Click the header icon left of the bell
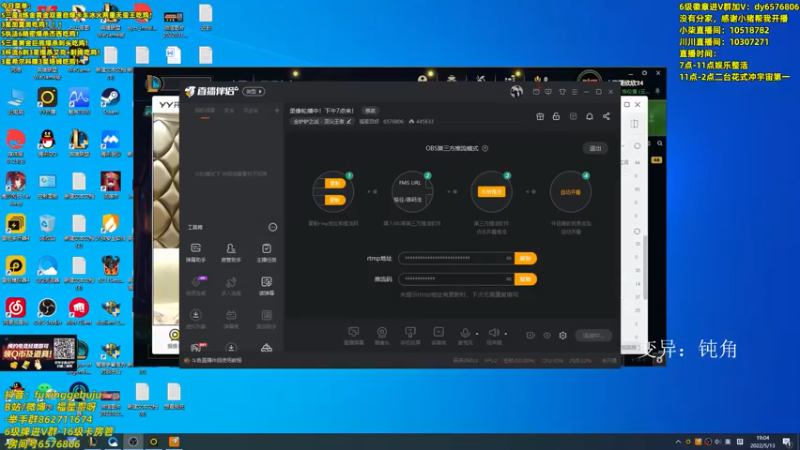This screenshot has width=800, height=450. (x=573, y=116)
